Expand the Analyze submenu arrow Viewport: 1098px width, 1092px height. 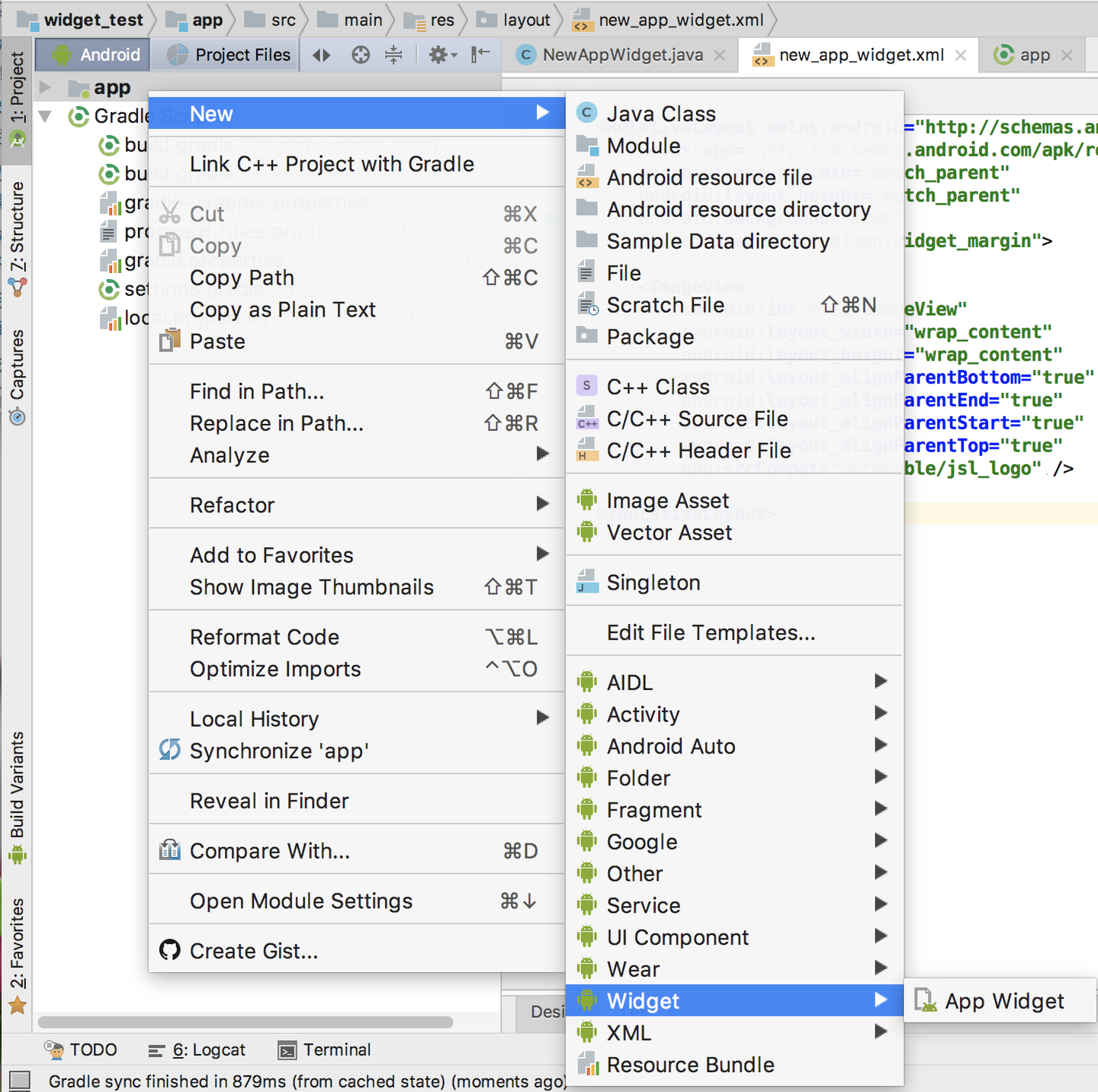542,454
